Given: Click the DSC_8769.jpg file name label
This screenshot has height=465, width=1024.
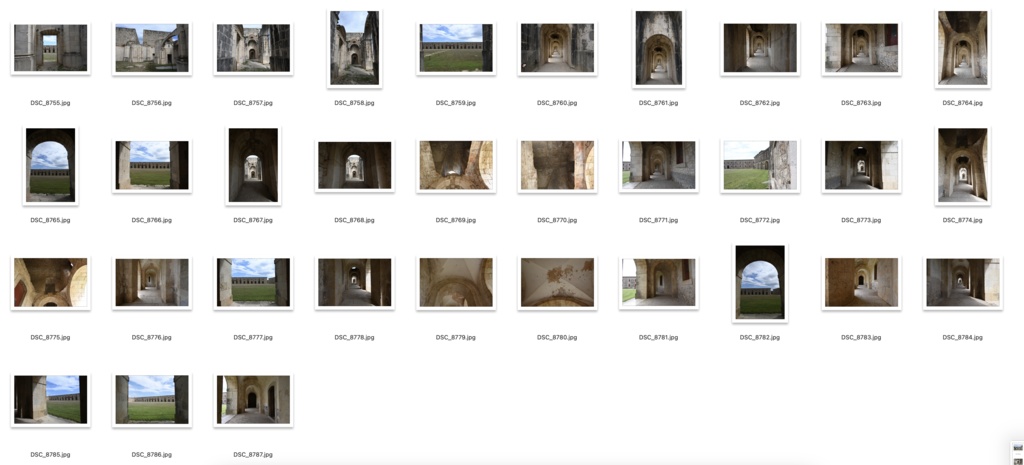Looking at the screenshot, I should point(456,220).
